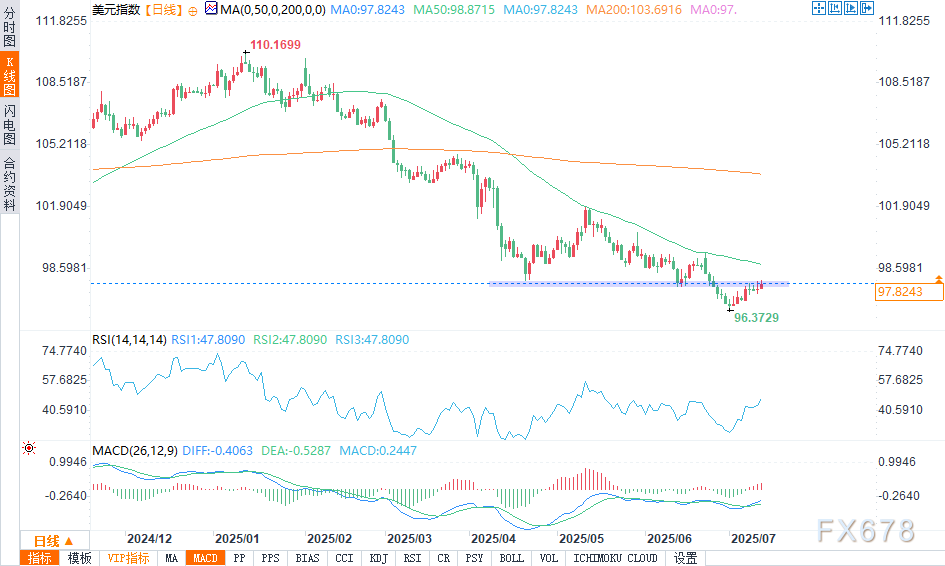Select the VIP指标 tab
945x566 pixels.
[128, 558]
